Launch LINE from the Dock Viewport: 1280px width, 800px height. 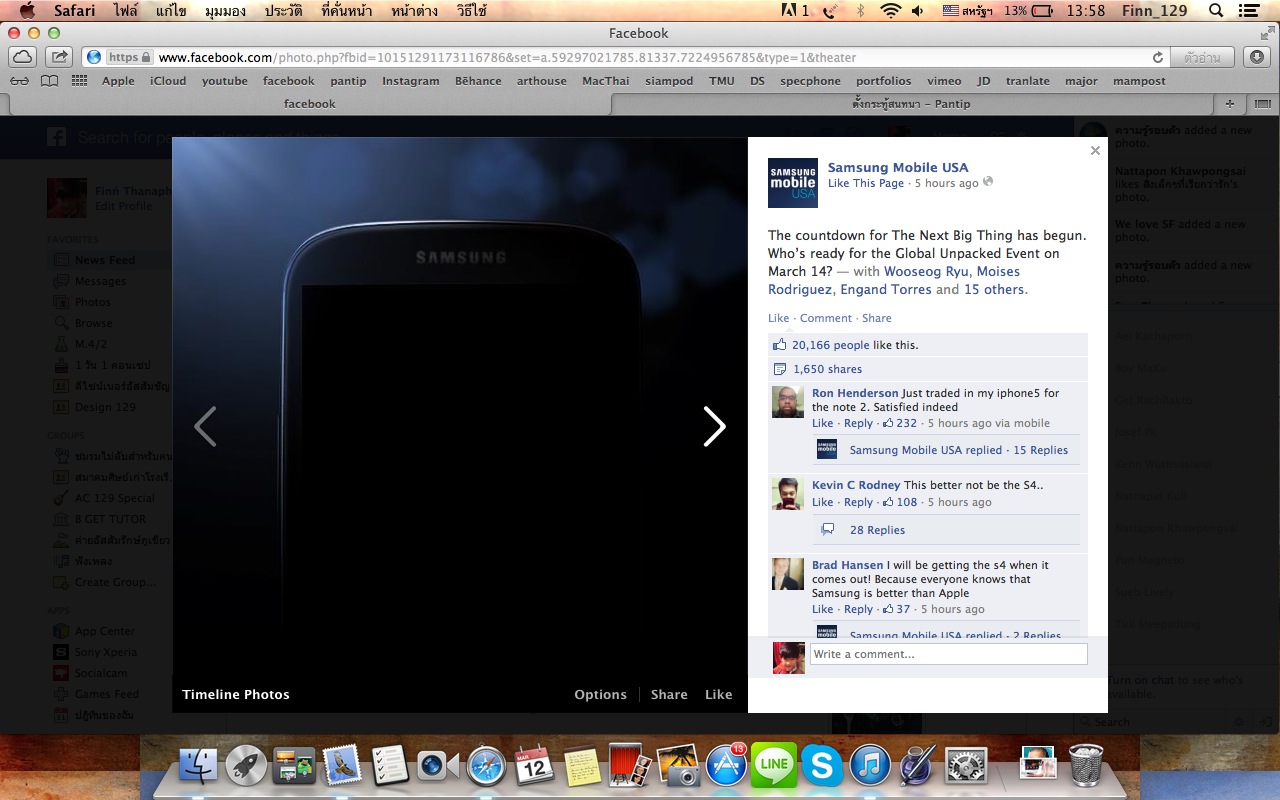tap(774, 766)
